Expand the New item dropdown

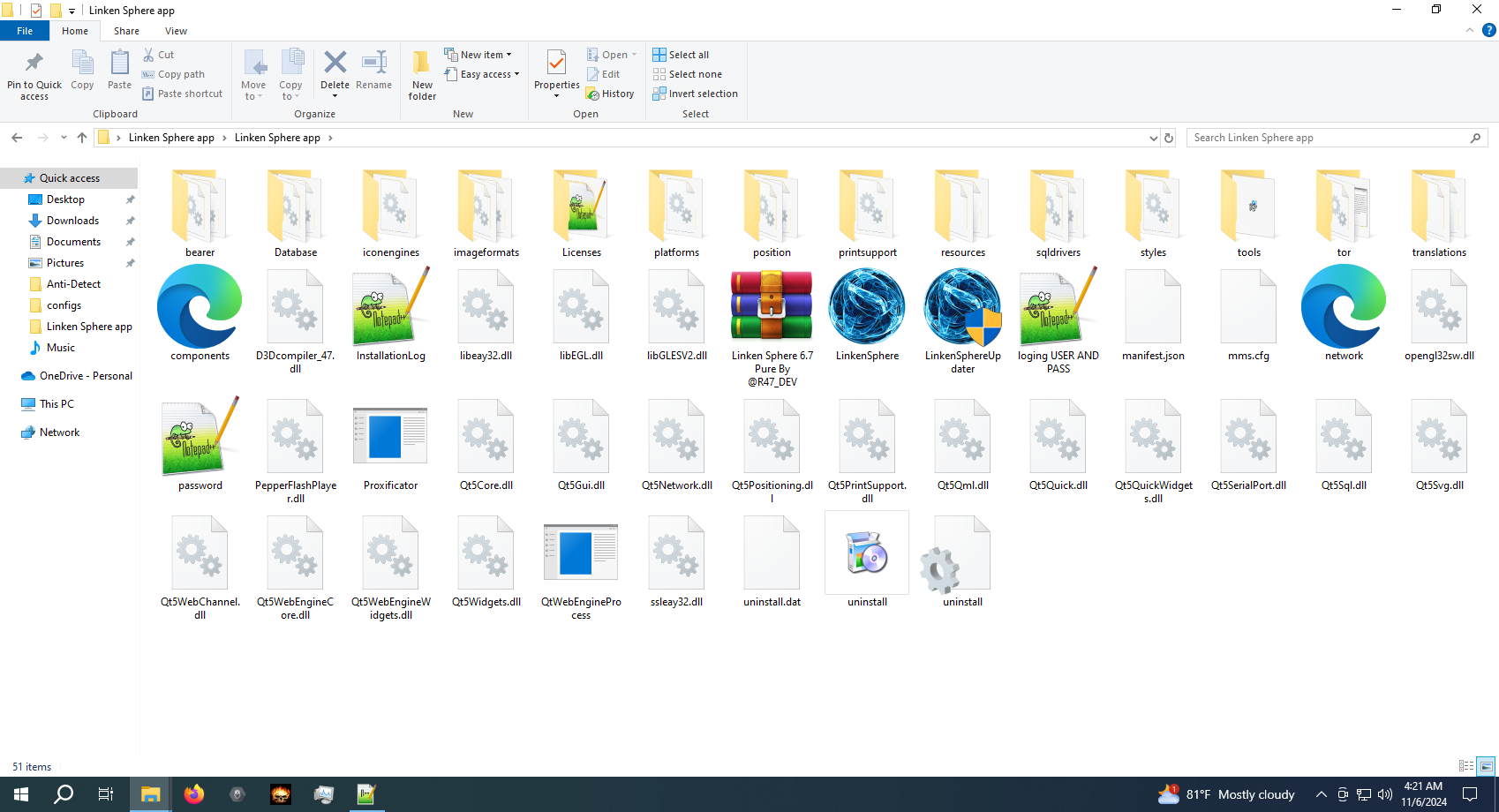(478, 55)
